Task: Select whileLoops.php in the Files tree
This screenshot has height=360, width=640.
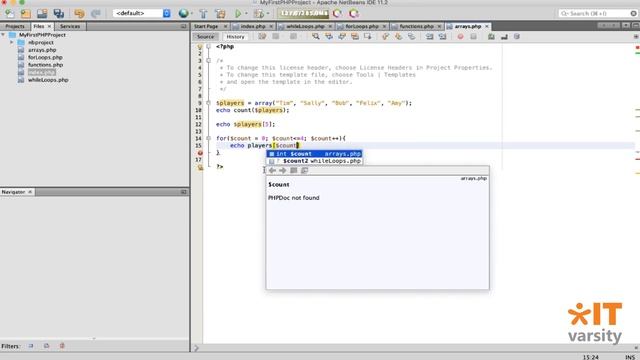Action: [48, 80]
